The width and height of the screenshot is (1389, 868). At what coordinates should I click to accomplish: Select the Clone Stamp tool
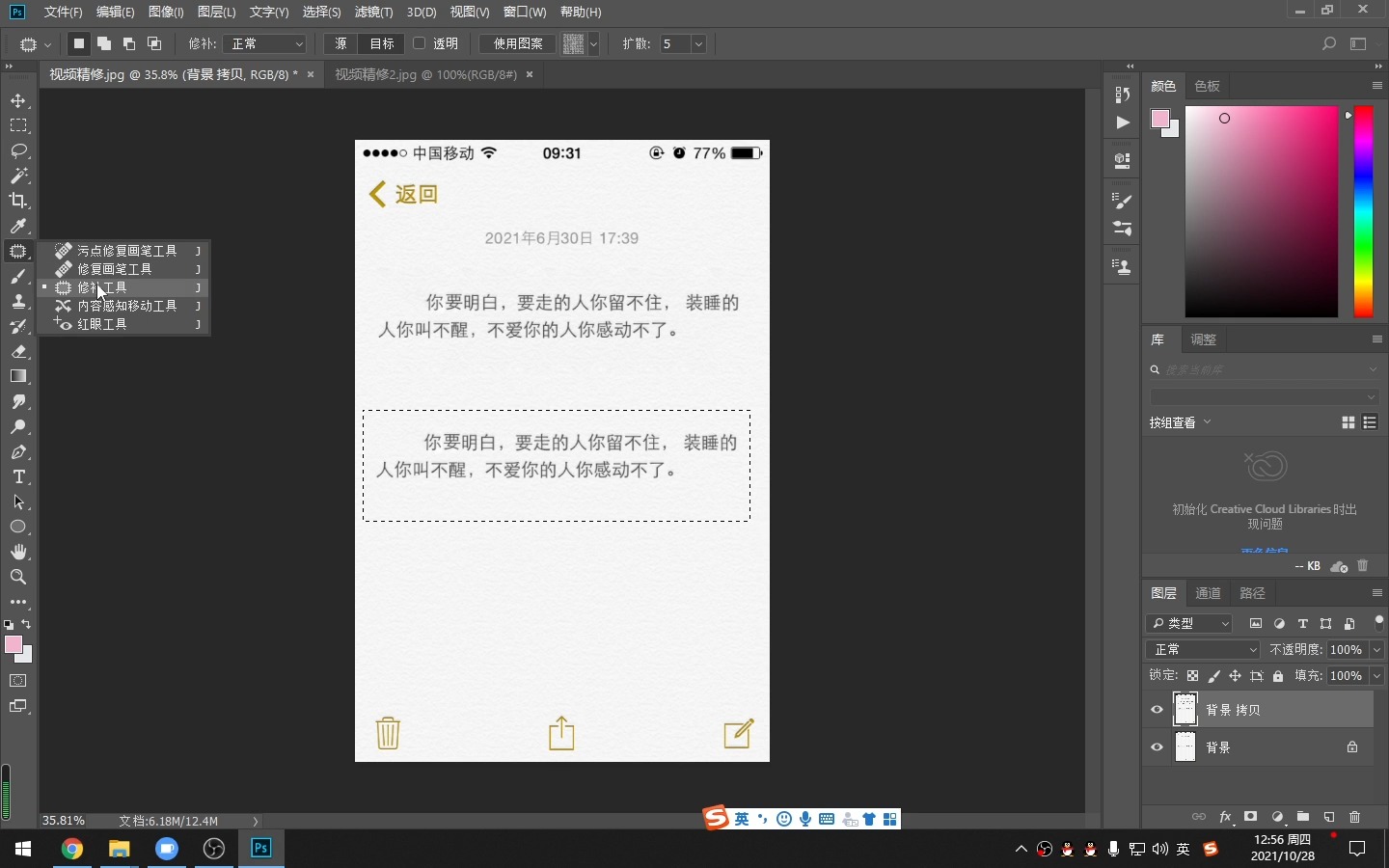click(18, 302)
